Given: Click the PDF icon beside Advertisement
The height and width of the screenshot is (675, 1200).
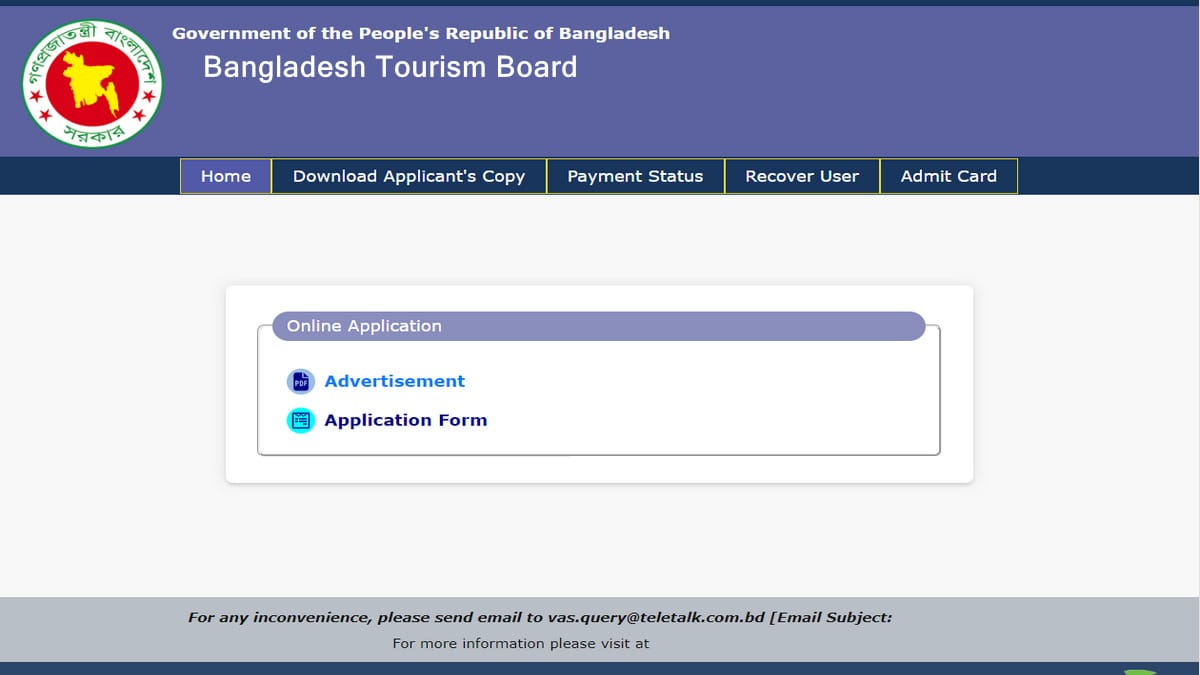Looking at the screenshot, I should (x=301, y=382).
